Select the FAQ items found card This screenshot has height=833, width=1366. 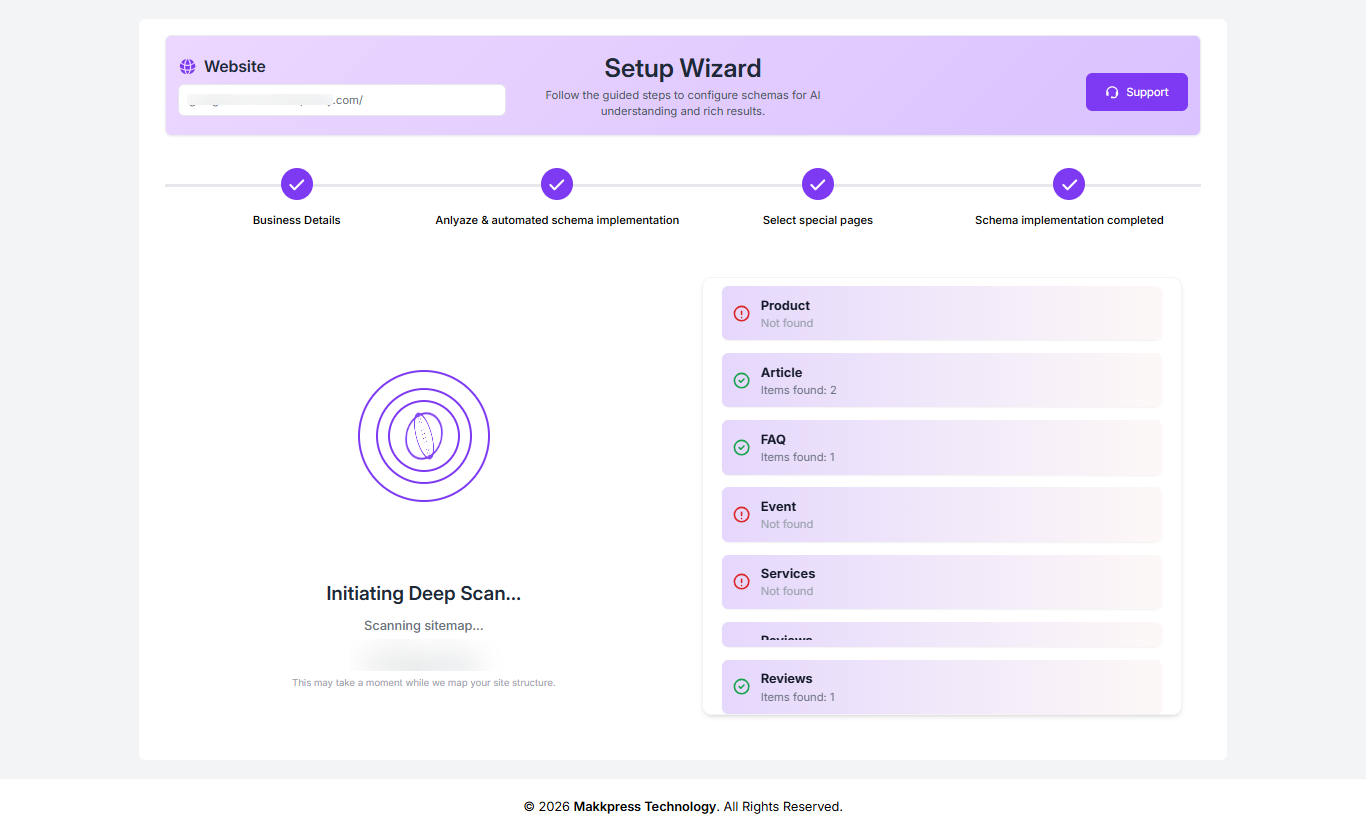point(941,448)
